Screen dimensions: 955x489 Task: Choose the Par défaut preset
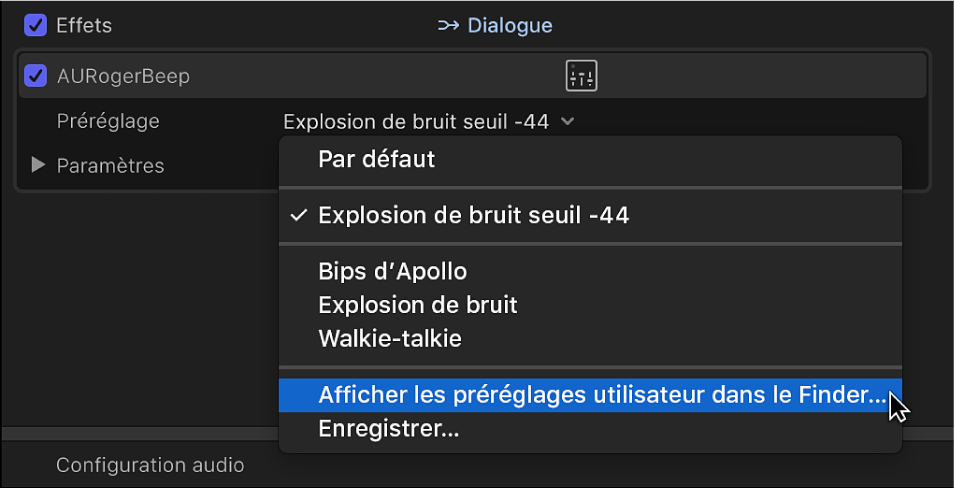click(376, 159)
